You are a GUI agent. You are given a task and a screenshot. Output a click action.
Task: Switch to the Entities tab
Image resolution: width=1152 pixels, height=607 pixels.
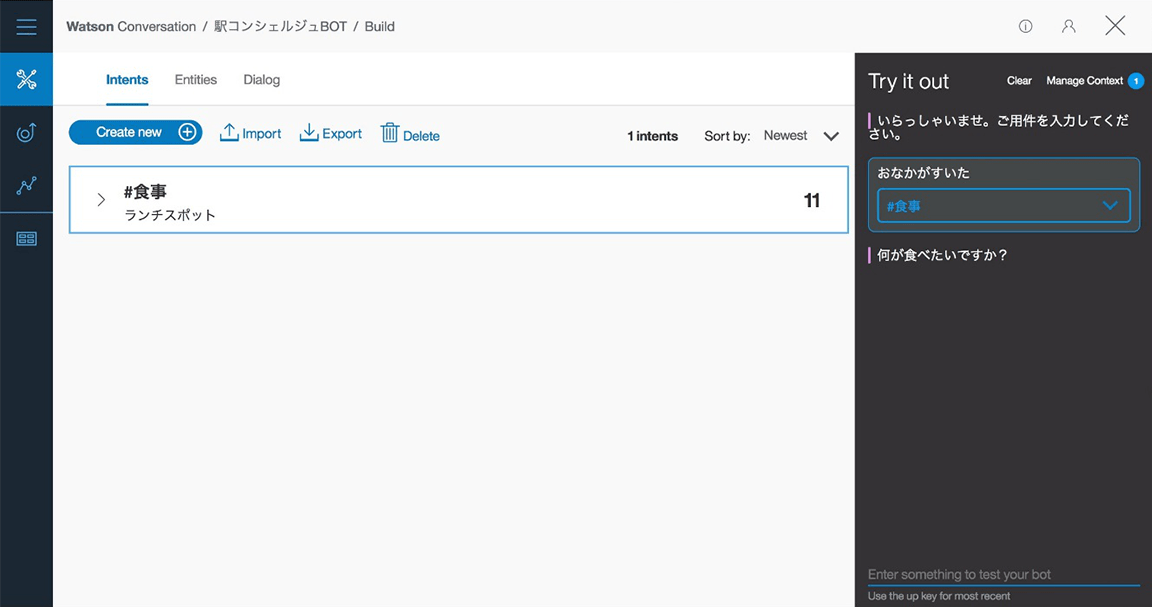[195, 79]
